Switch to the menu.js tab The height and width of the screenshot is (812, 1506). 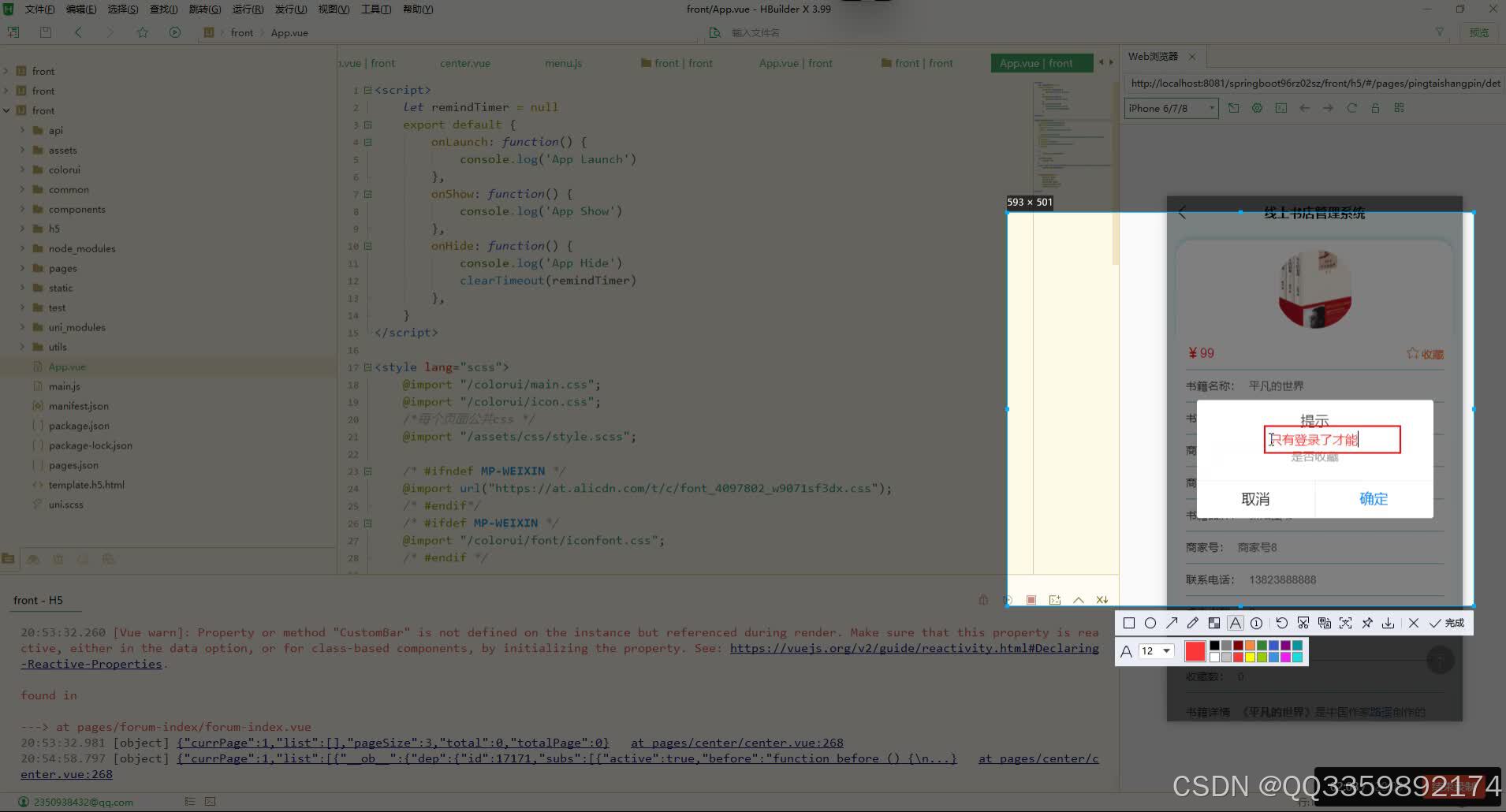pos(563,63)
